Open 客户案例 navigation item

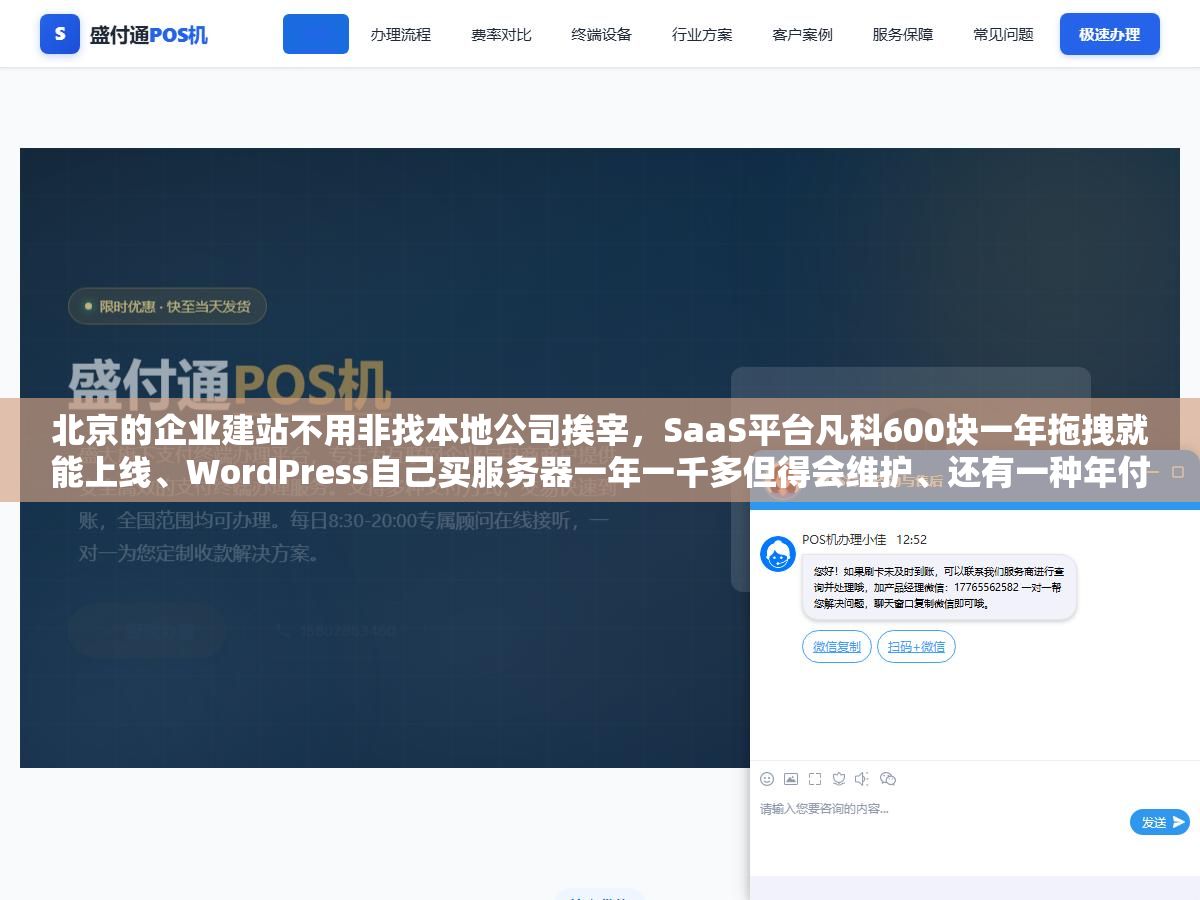(x=802, y=34)
